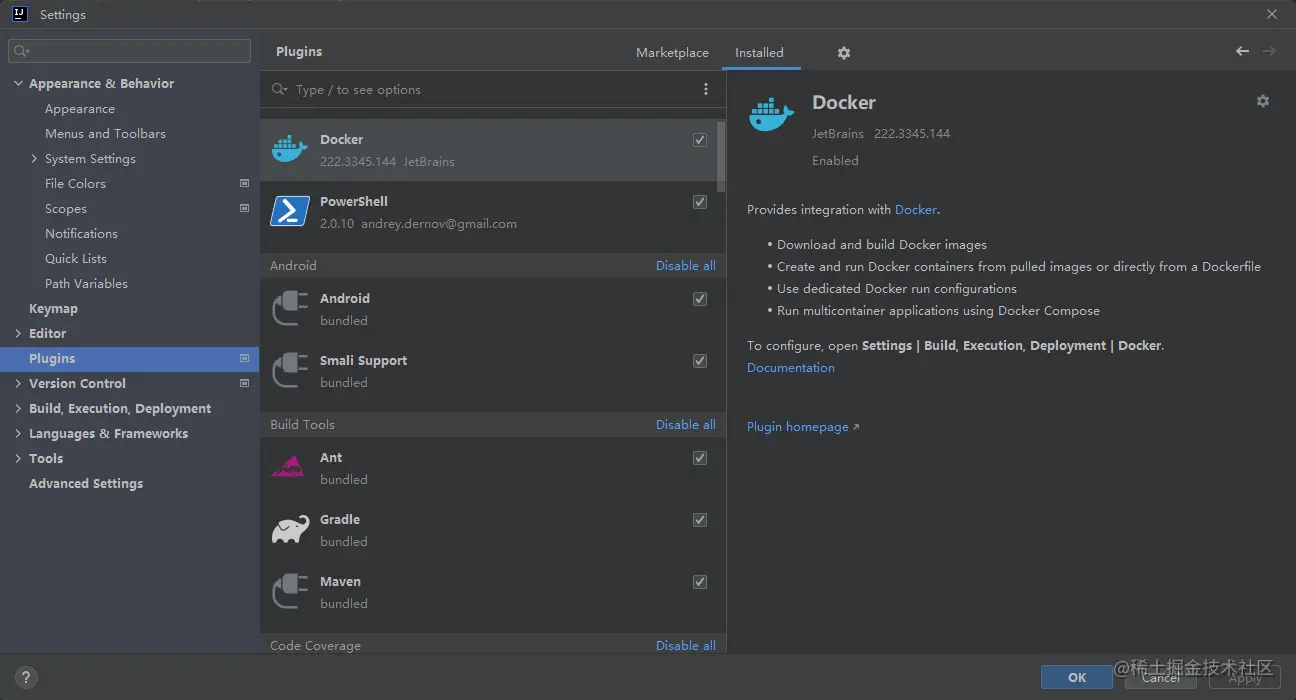This screenshot has height=700, width=1296.
Task: Open the Docker detail gear options
Action: (x=1263, y=101)
